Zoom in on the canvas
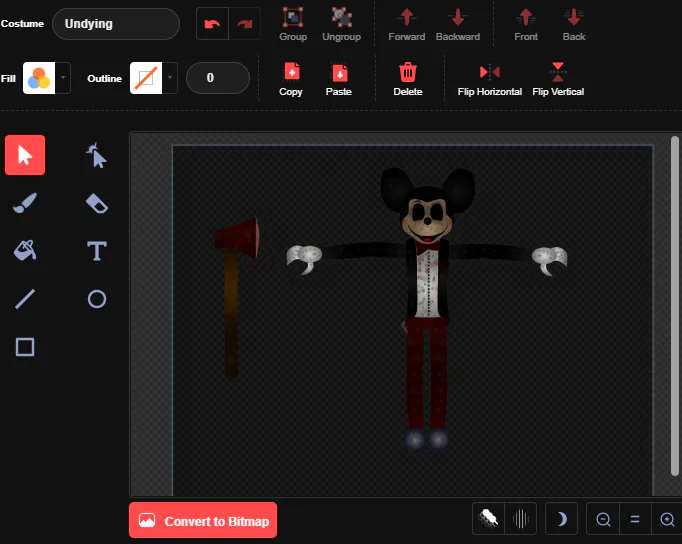Image resolution: width=682 pixels, height=544 pixels. (x=667, y=519)
